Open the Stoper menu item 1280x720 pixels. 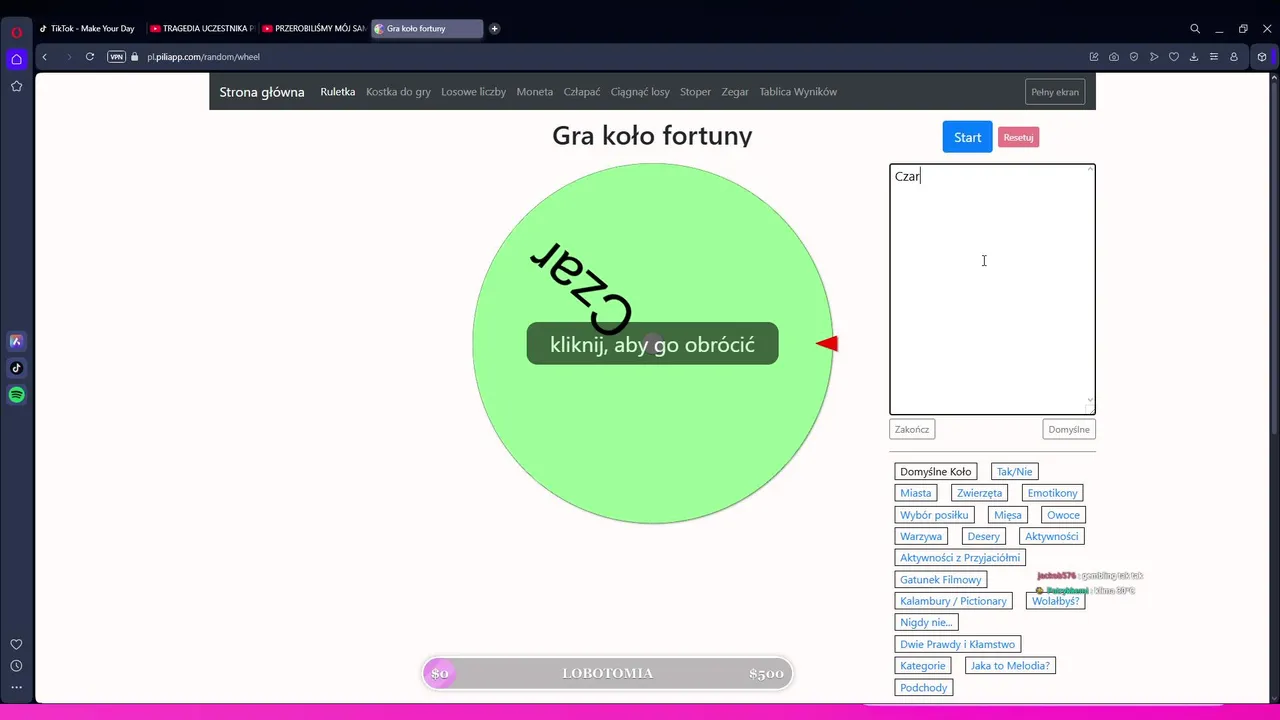tap(695, 92)
